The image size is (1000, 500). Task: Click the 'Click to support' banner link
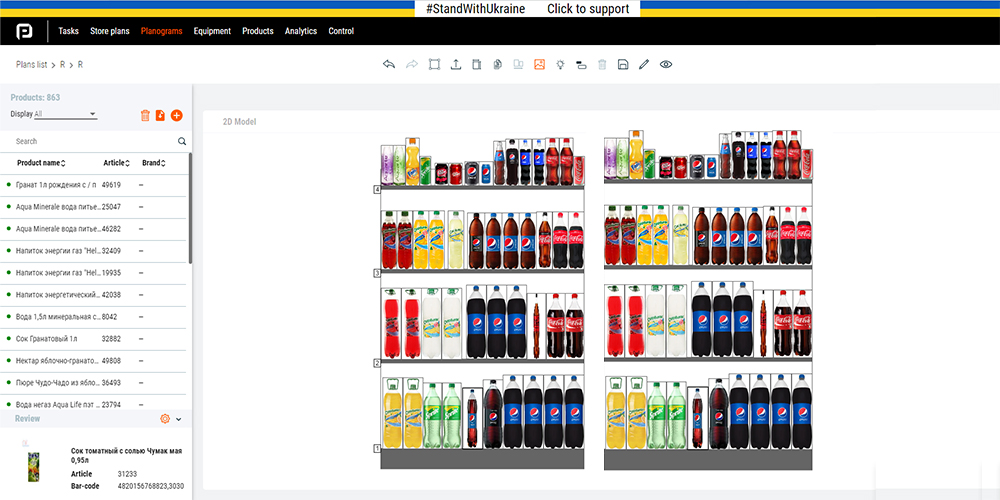pyautogui.click(x=588, y=9)
